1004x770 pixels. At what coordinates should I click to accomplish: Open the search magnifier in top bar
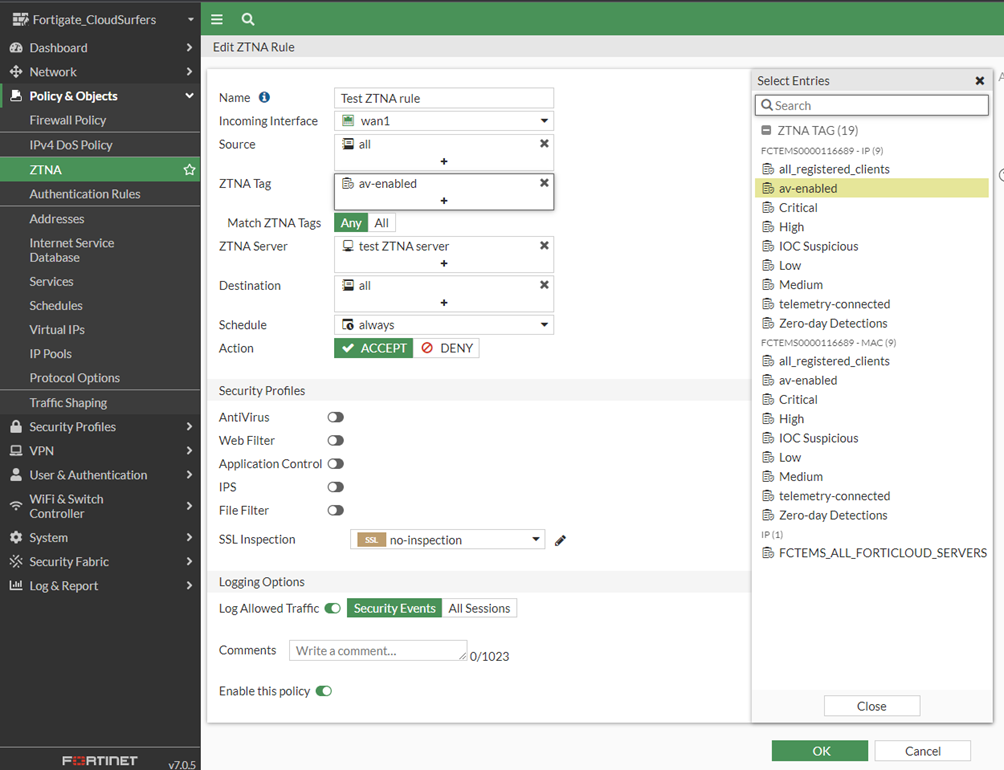(248, 19)
